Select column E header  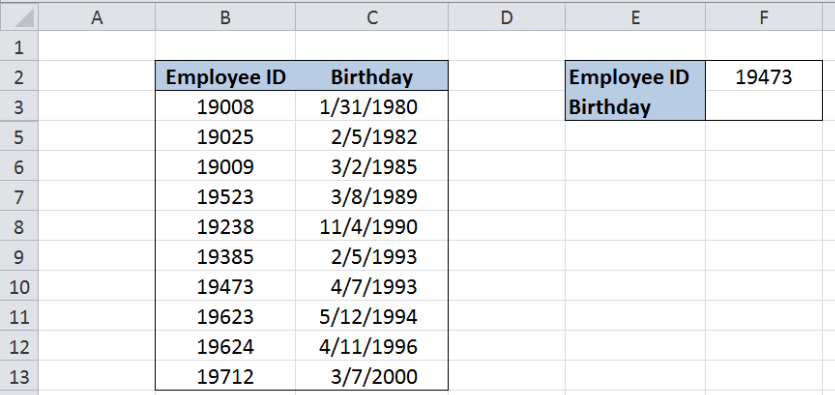tap(635, 18)
